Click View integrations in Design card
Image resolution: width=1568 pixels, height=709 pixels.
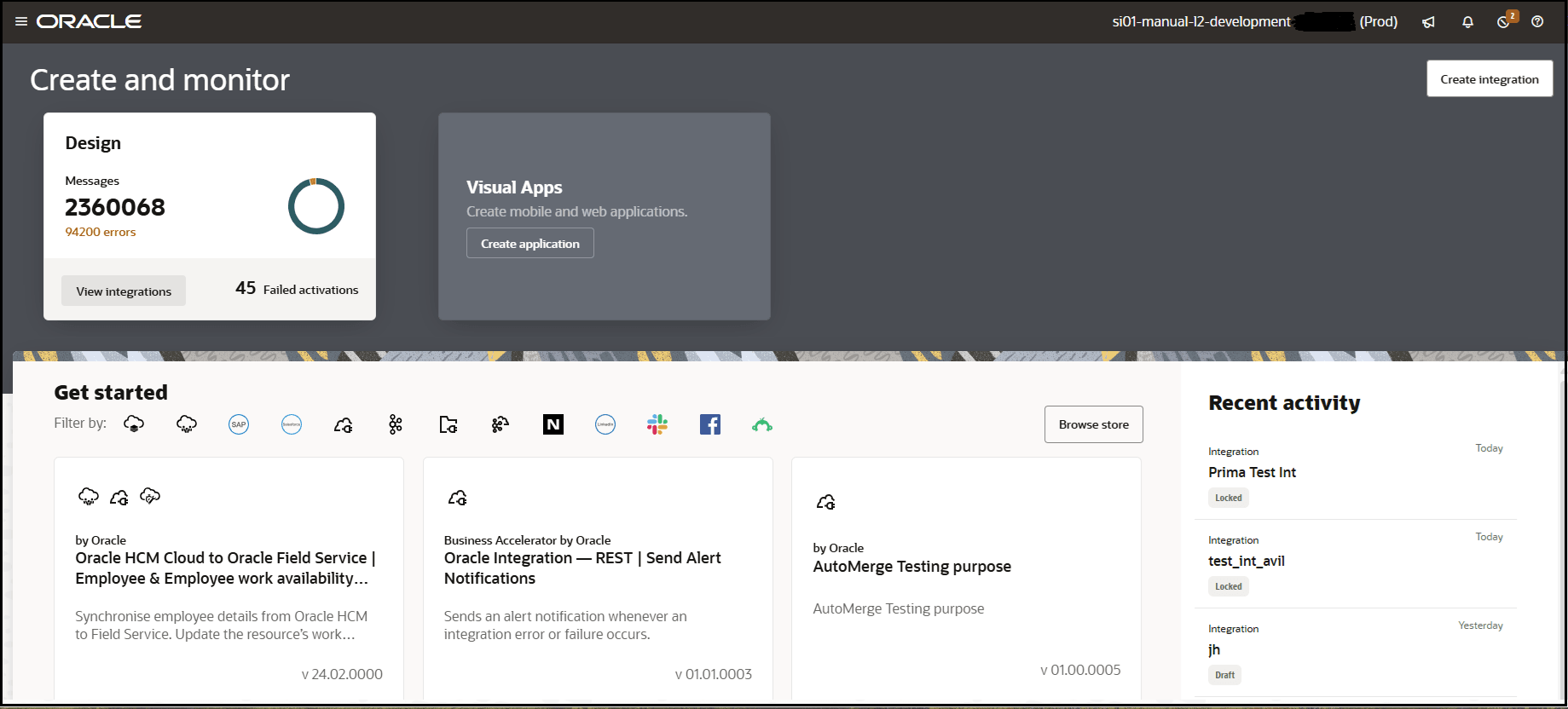[x=124, y=291]
